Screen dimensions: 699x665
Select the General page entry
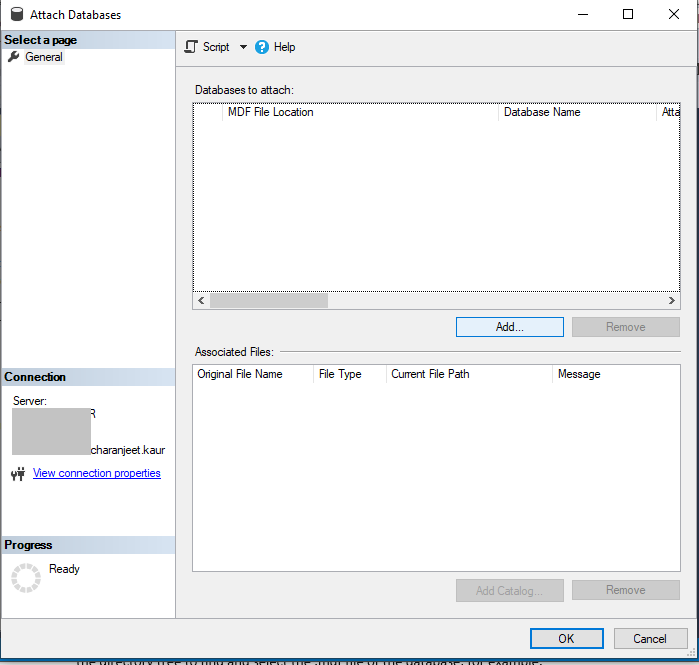pos(44,57)
